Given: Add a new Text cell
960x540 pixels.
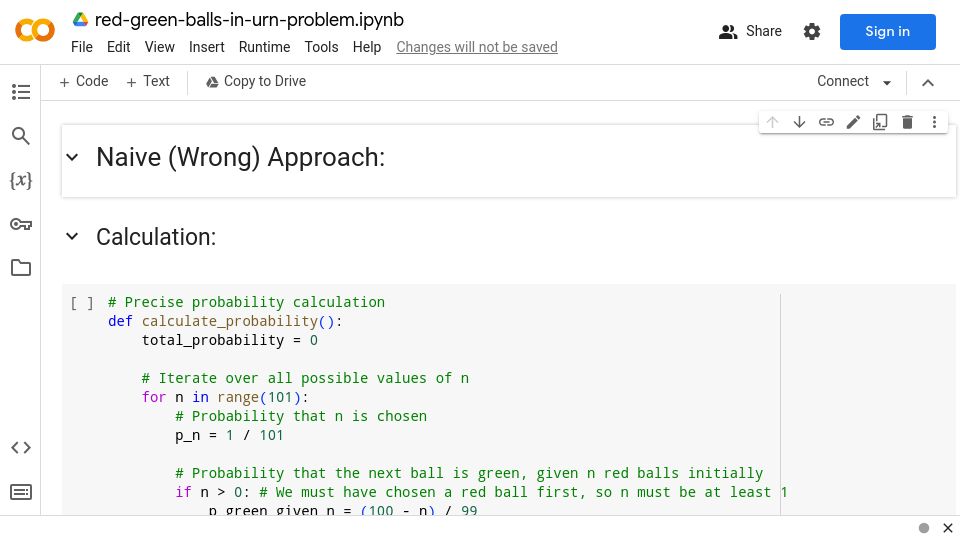Looking at the screenshot, I should pos(148,81).
